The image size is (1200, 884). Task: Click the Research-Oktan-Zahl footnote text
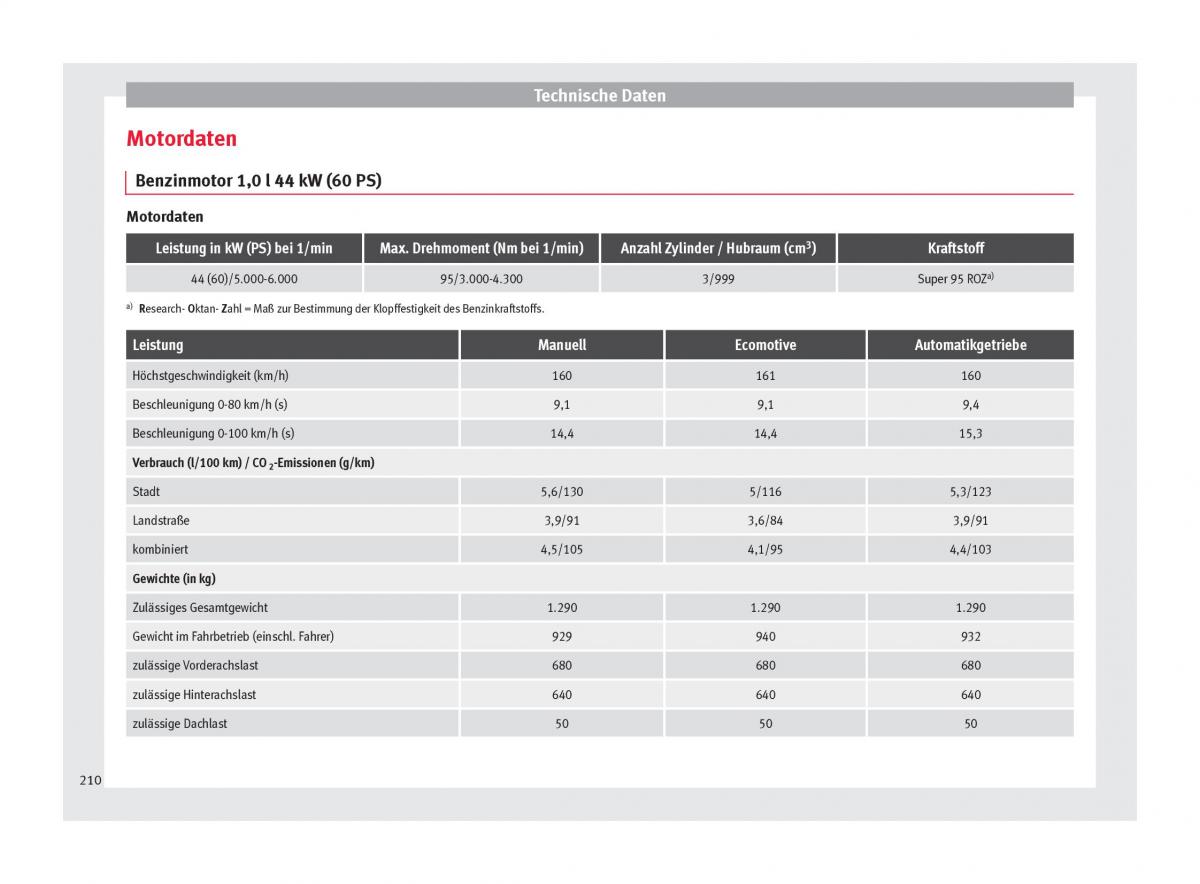click(340, 309)
